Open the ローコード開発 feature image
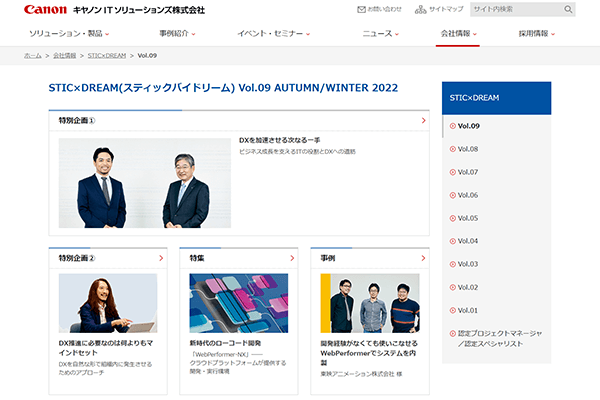Image resolution: width=600 pixels, height=400 pixels. click(x=238, y=303)
